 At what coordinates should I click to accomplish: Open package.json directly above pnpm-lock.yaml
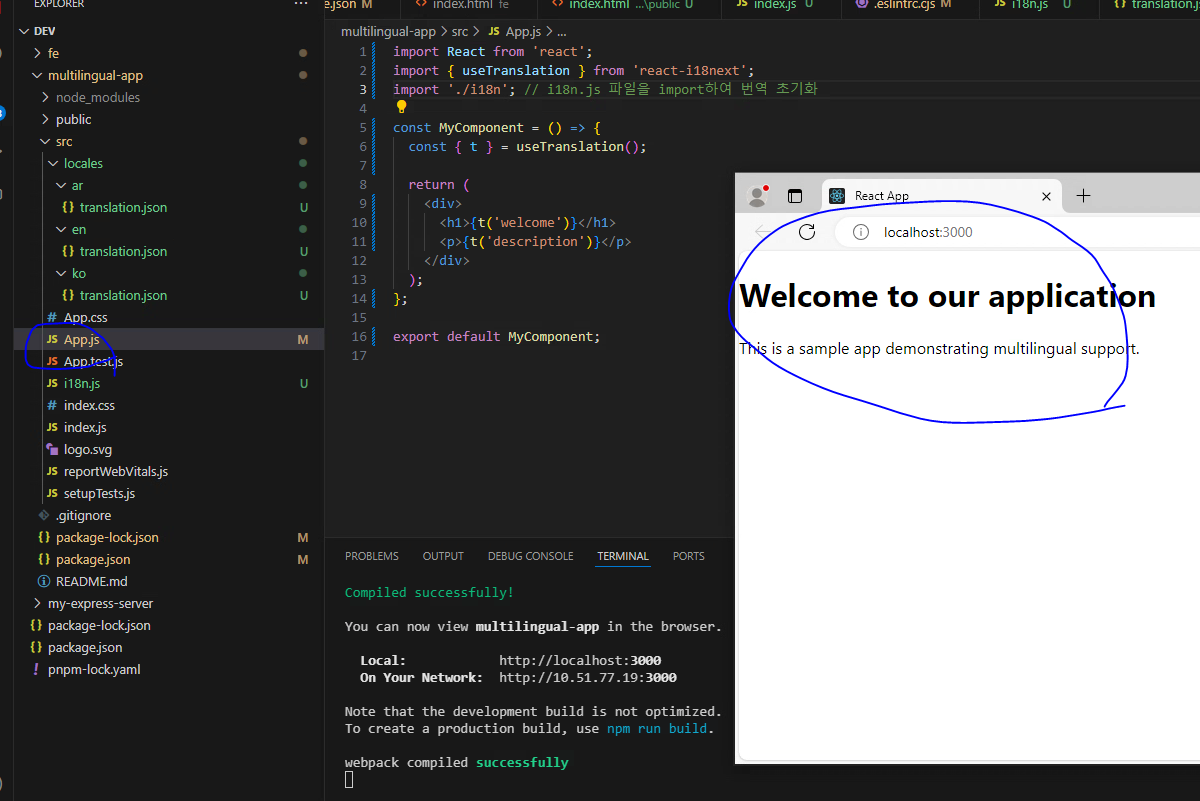pos(85,647)
